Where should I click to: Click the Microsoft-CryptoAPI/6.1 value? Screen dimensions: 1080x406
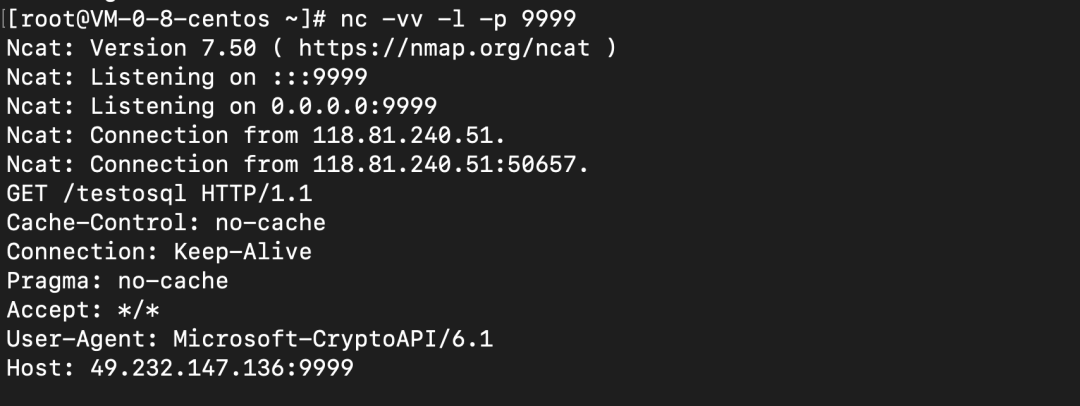pos(333,339)
